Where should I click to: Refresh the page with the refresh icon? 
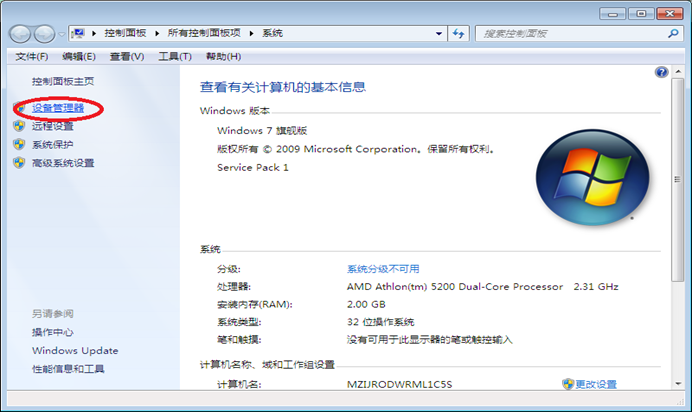459,34
